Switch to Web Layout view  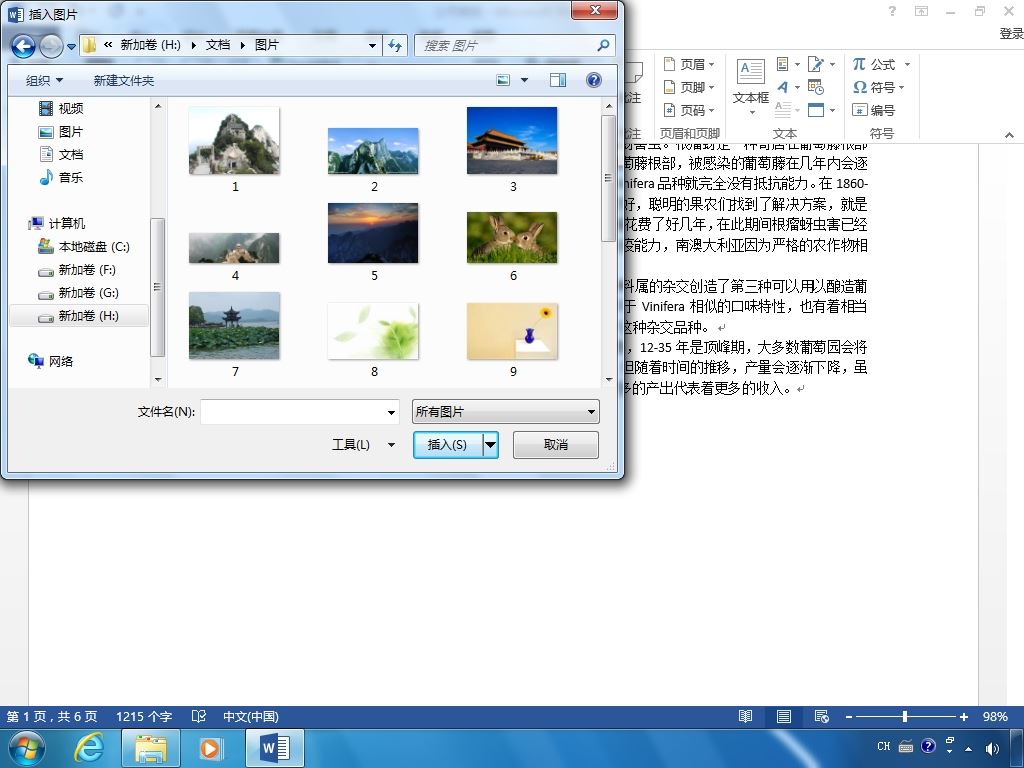pyautogui.click(x=822, y=716)
